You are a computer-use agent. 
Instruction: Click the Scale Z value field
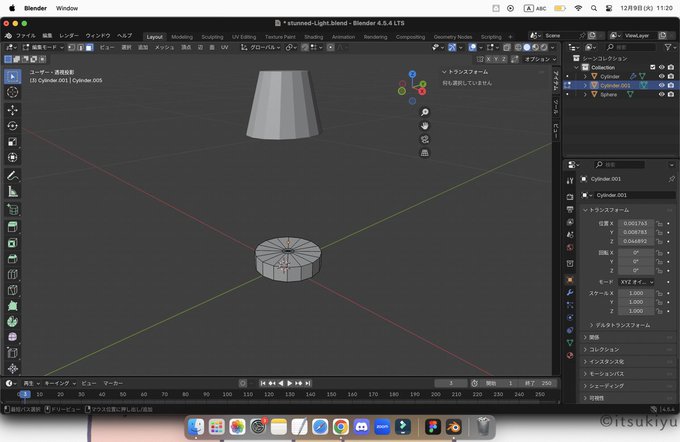point(636,311)
